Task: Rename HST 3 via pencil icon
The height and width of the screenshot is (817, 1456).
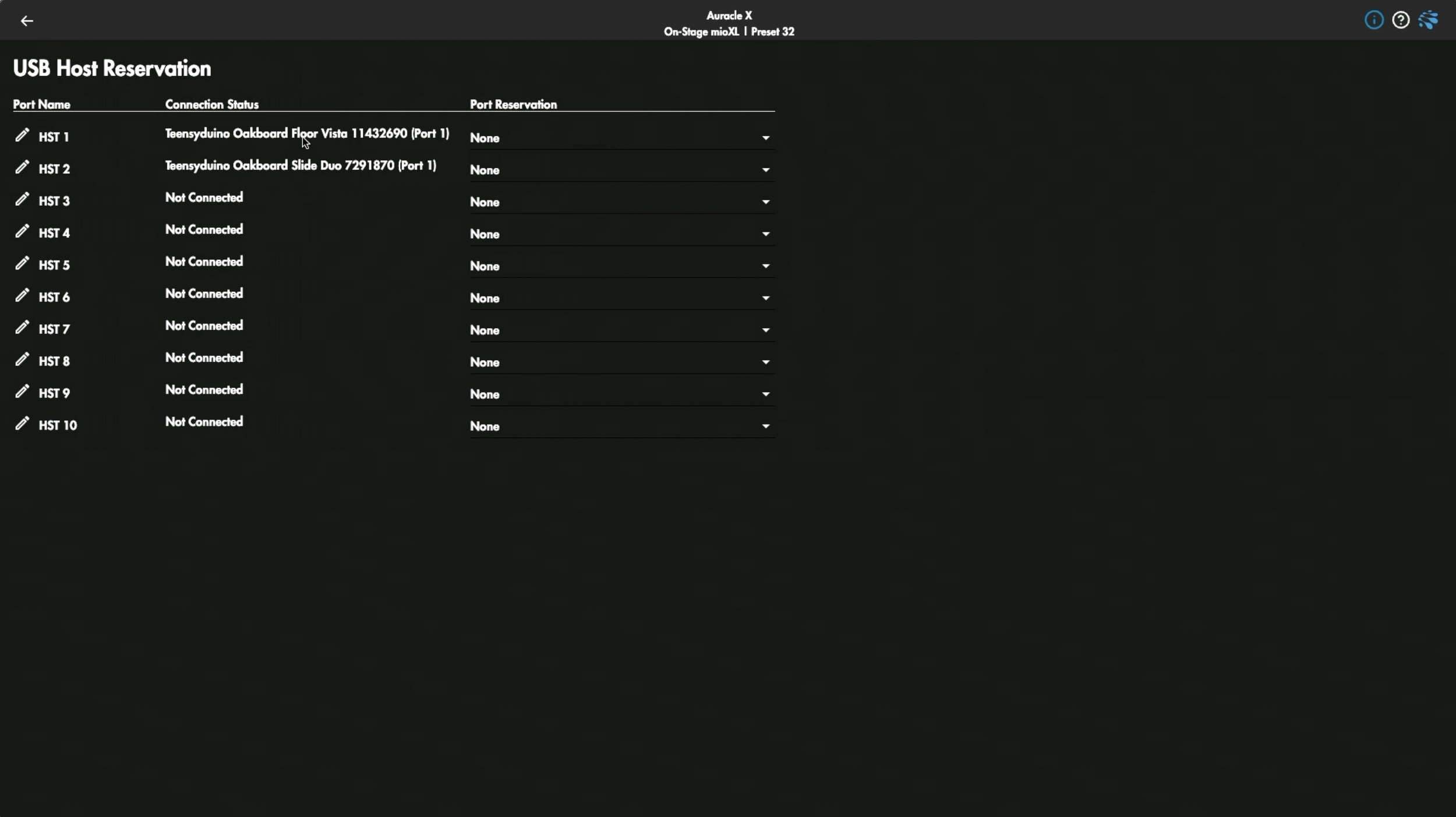Action: pyautogui.click(x=22, y=199)
